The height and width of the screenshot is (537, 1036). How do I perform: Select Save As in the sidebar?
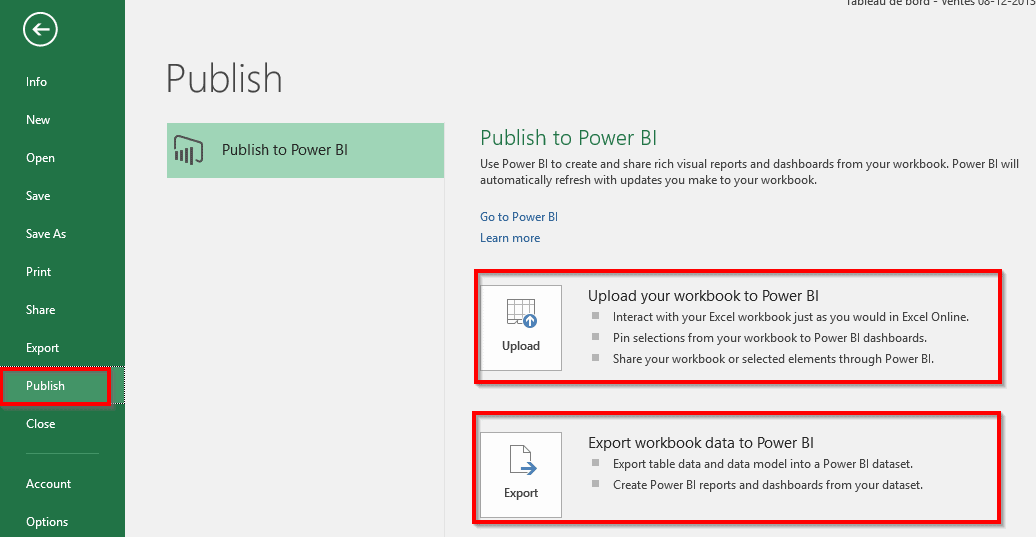click(x=46, y=234)
